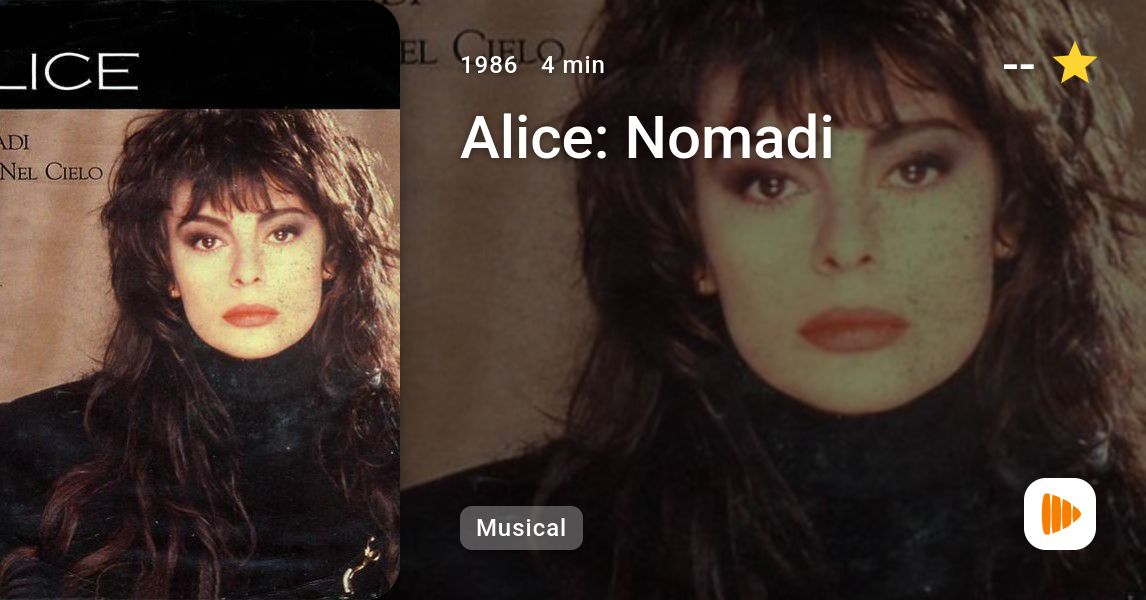
Task: Click the ADI text on the poster
Action: [x=14, y=141]
